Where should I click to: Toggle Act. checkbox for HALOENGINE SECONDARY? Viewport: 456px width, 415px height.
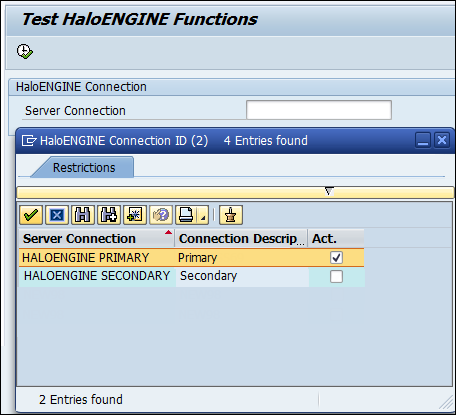pyautogui.click(x=336, y=276)
